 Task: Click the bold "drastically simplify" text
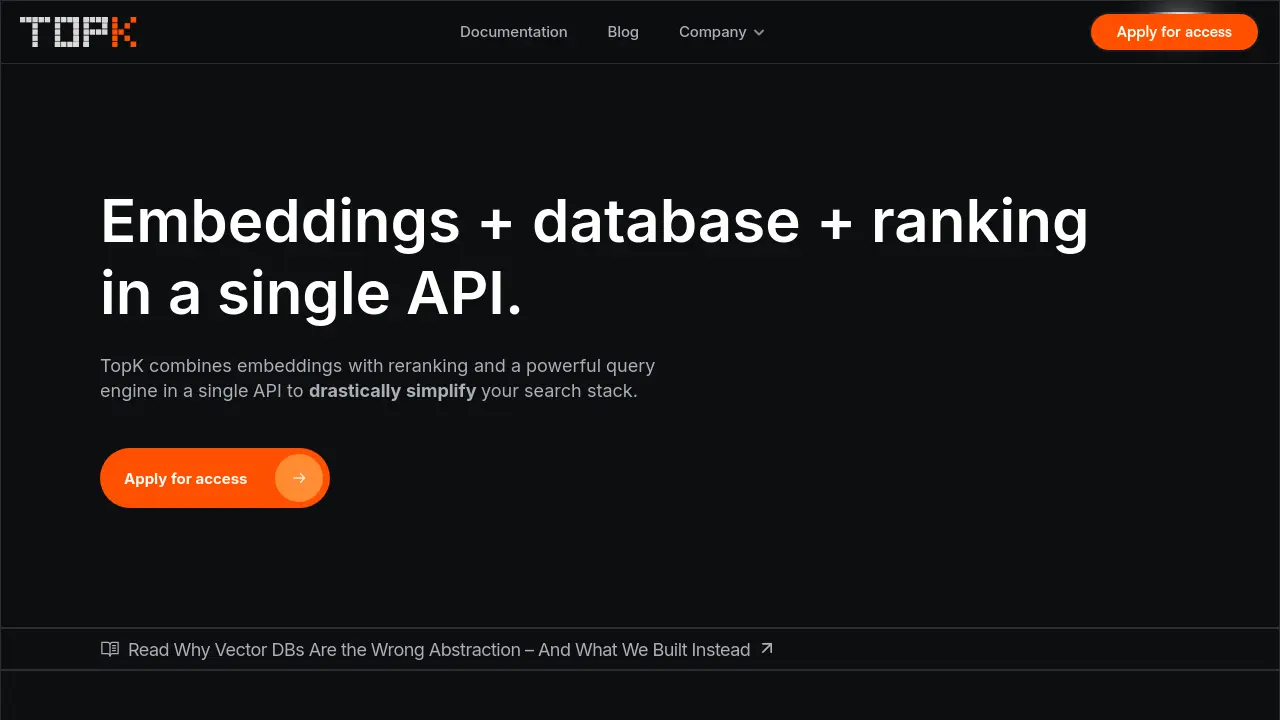(392, 391)
